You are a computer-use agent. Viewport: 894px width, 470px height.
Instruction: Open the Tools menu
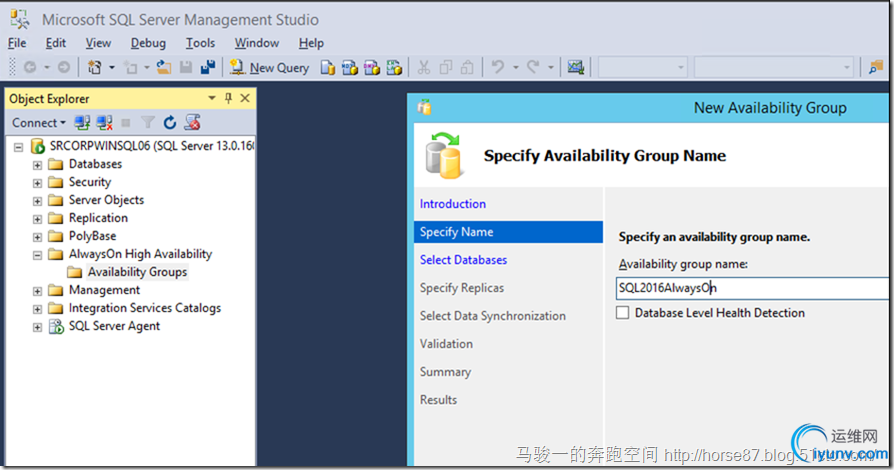[200, 43]
